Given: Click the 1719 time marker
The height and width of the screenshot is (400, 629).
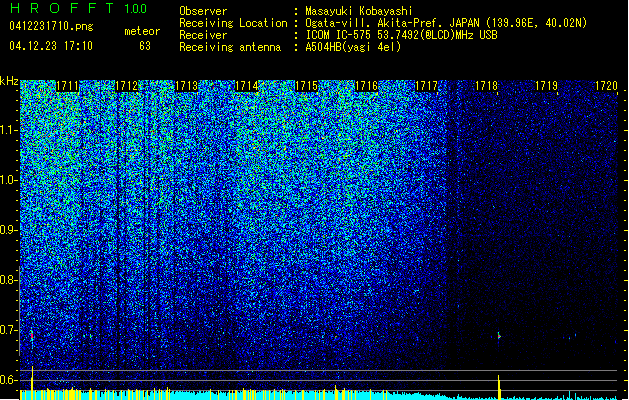Looking at the screenshot, I should pyautogui.click(x=546, y=86).
